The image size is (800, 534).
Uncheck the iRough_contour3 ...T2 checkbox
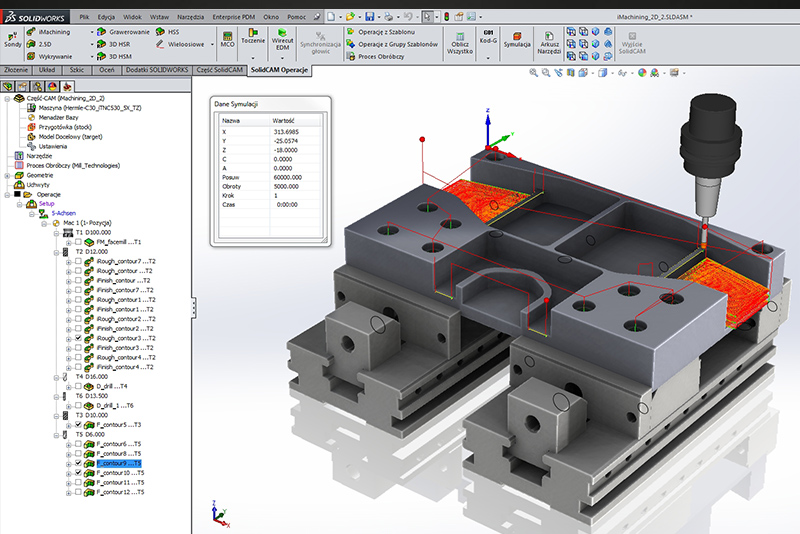click(79, 338)
